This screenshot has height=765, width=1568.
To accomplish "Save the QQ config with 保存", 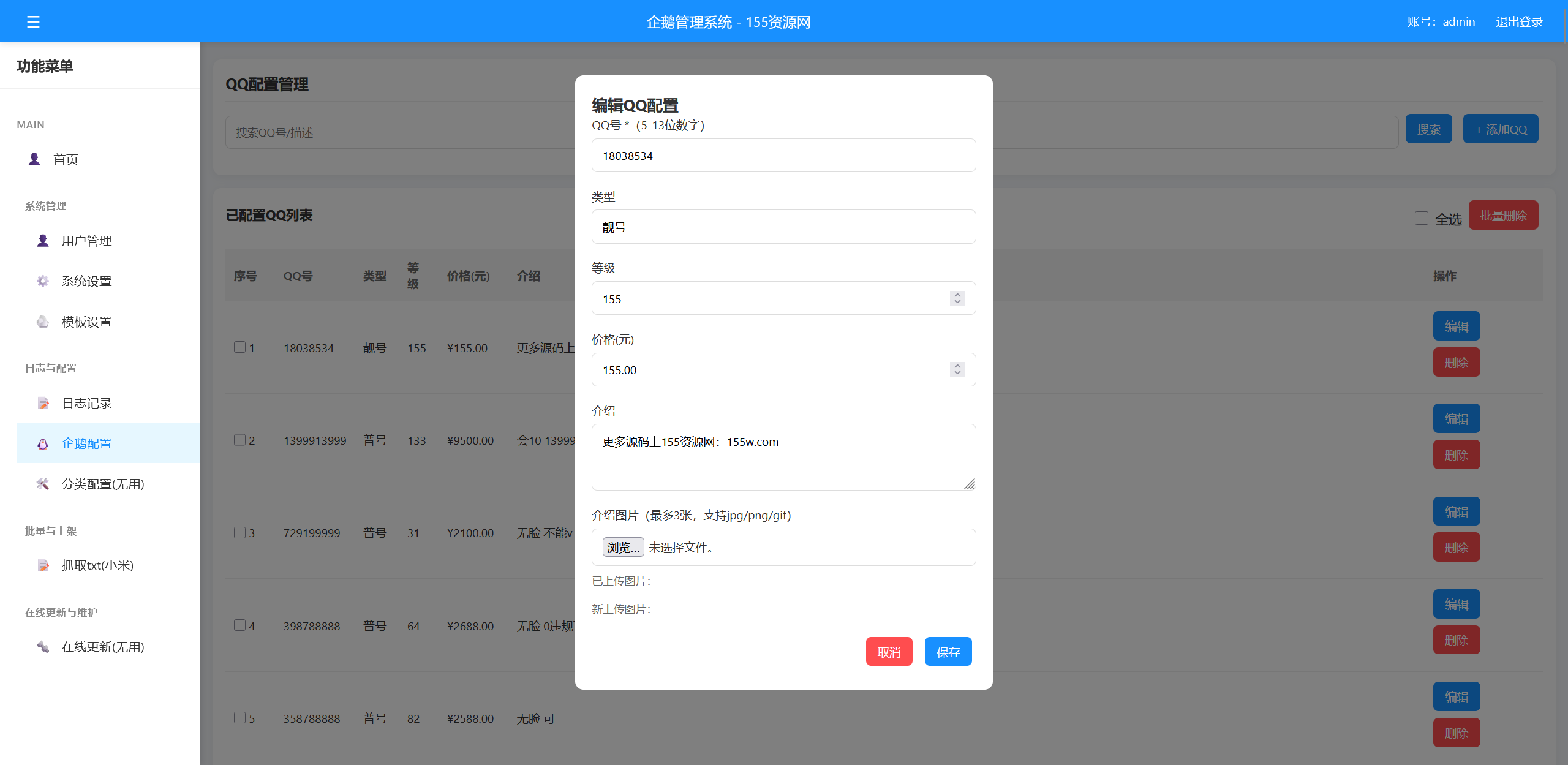I will pos(948,651).
